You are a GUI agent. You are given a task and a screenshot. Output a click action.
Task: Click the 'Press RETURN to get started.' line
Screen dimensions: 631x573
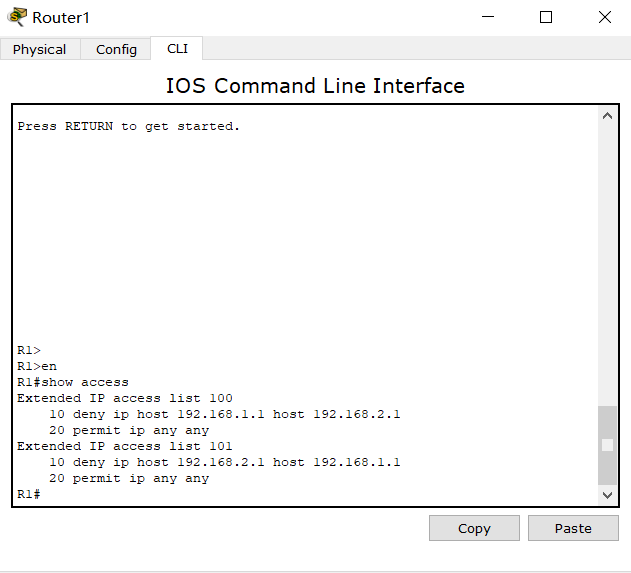pos(128,126)
